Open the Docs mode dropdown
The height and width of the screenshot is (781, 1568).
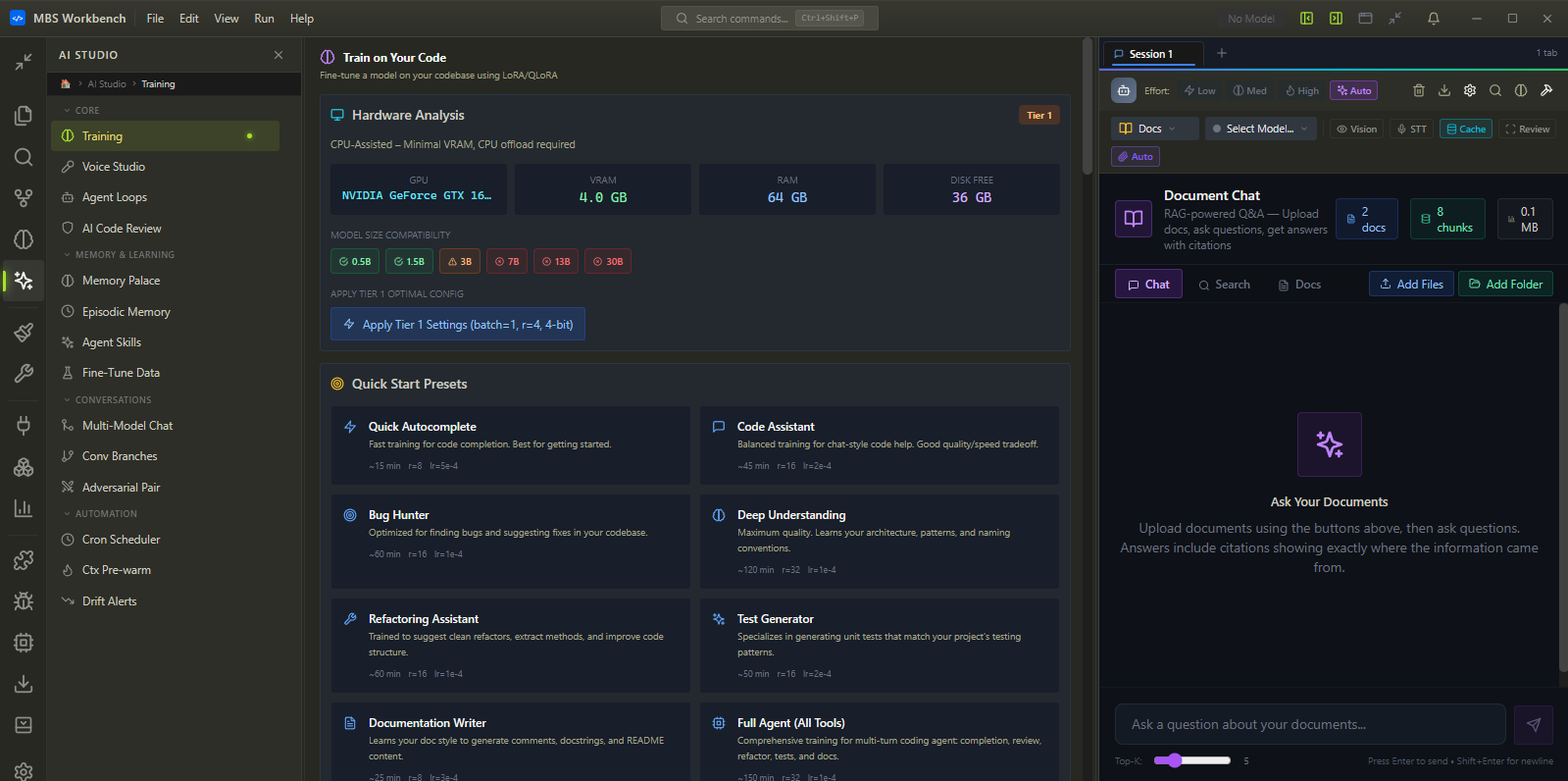coord(1156,129)
